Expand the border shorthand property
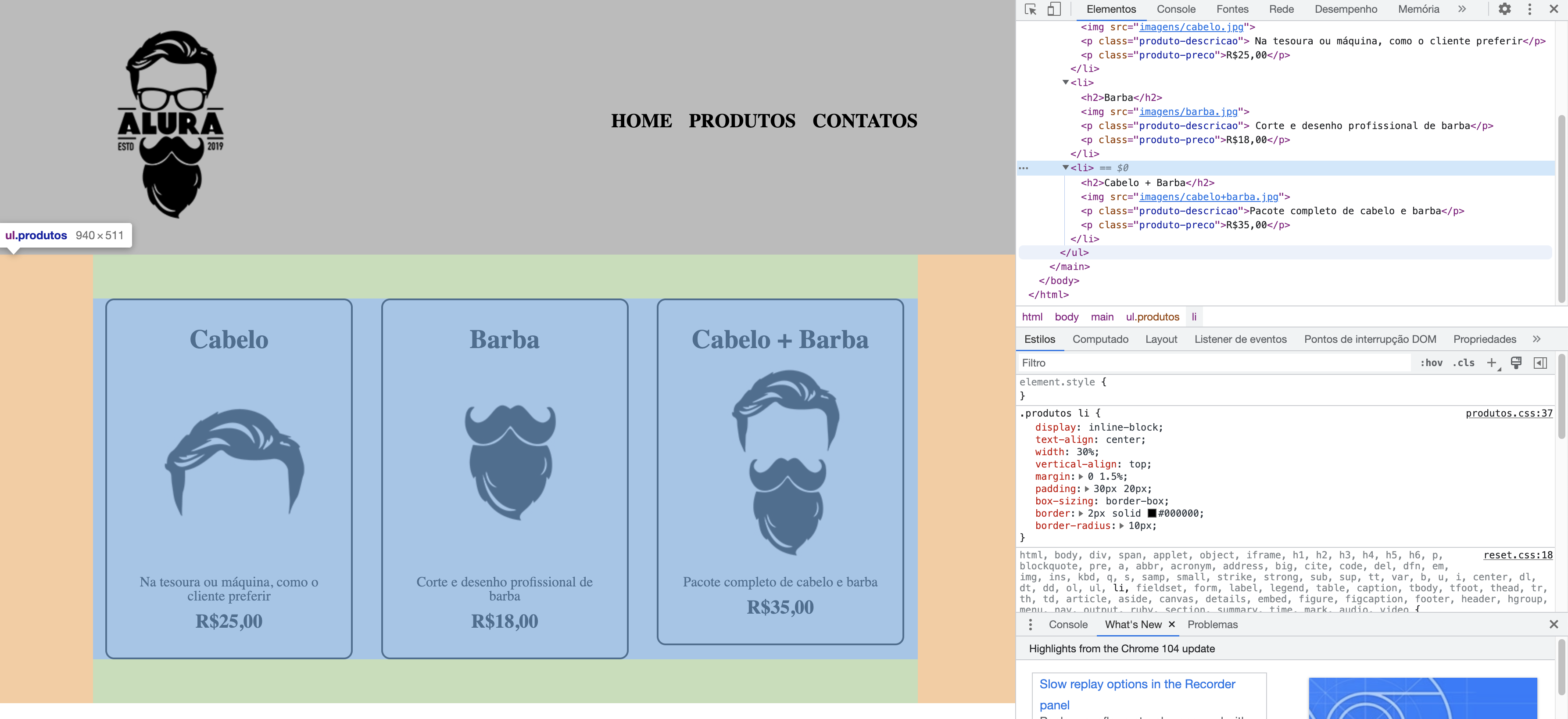The width and height of the screenshot is (1568, 719). [x=1081, y=514]
